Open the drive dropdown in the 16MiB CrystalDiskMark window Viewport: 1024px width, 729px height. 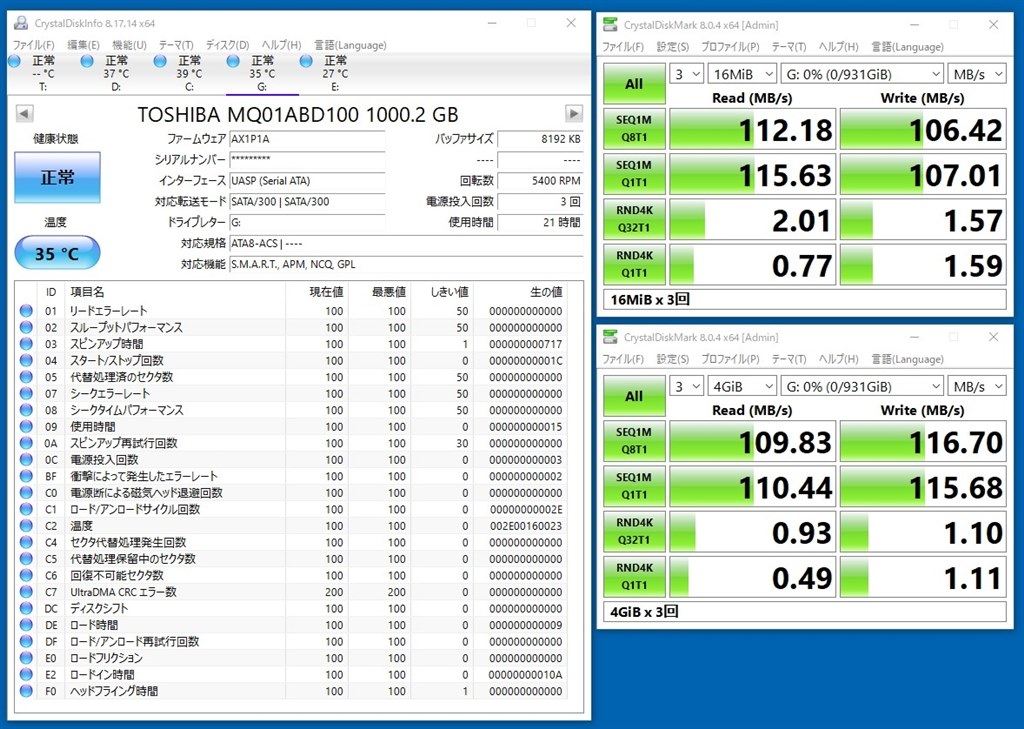coord(862,74)
